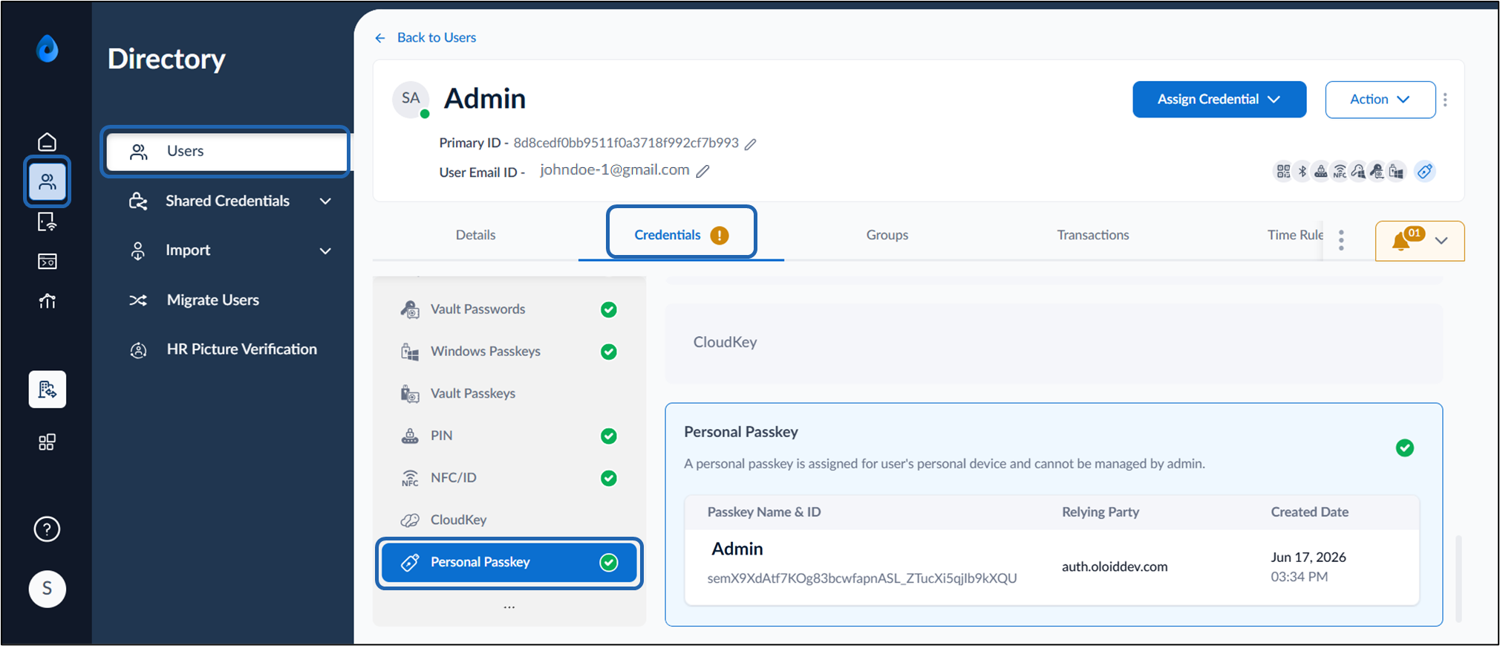The height and width of the screenshot is (646, 1500).
Task: Click the Windows passkey key badge
Action: (1358, 171)
